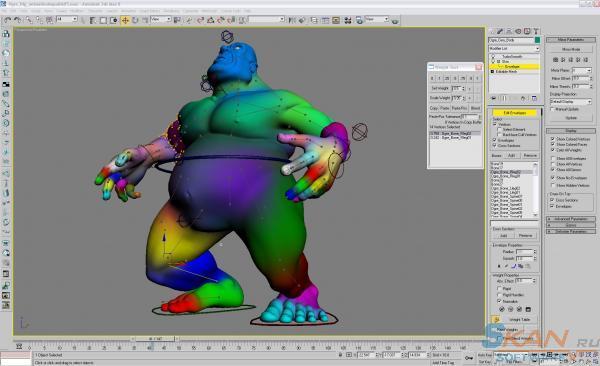Click the last icon below Normalize checkbox
The width and height of the screenshot is (600, 366).
pos(528,309)
